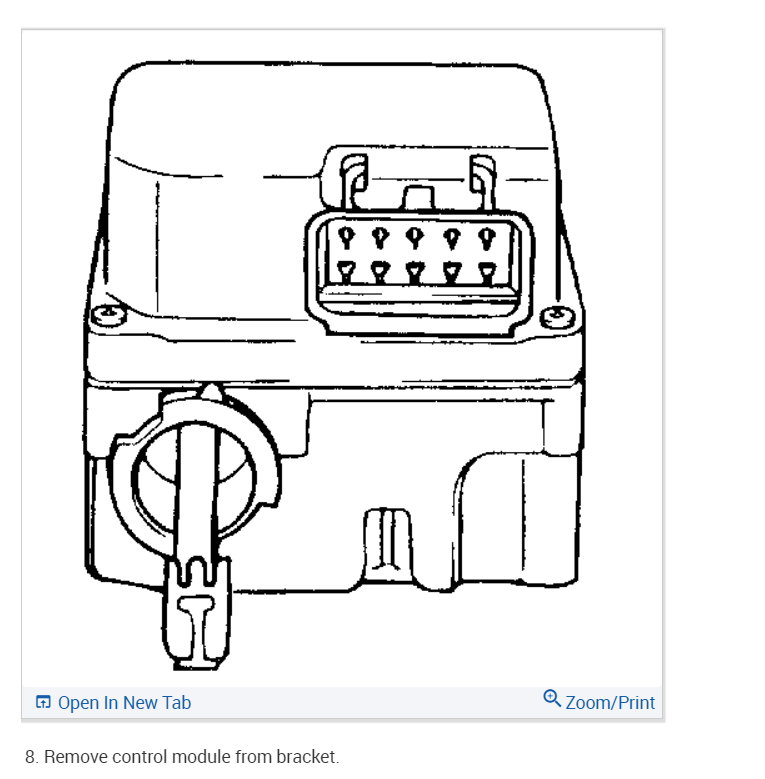Click the circular clamp ring opening

point(194,478)
